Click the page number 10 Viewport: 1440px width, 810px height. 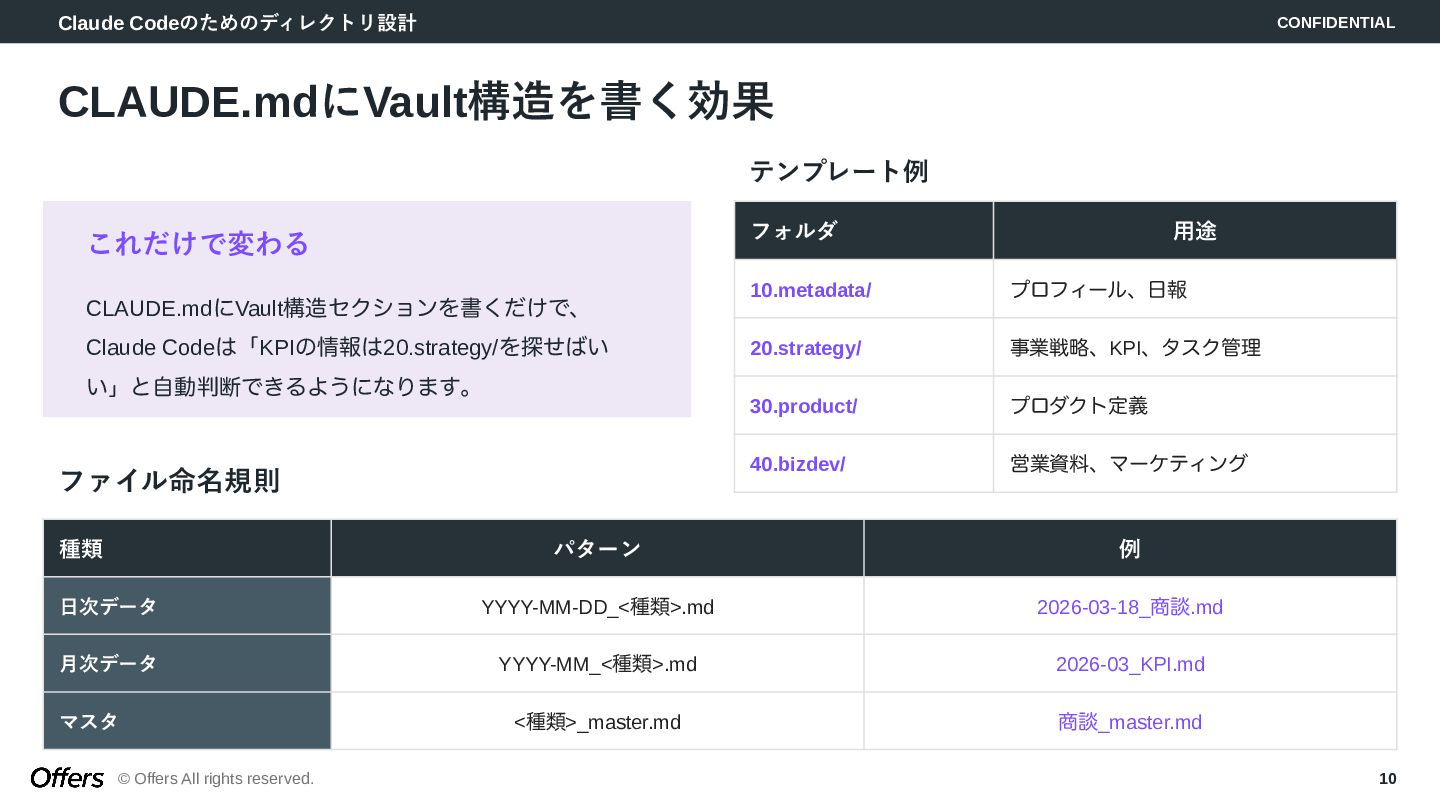pyautogui.click(x=1387, y=778)
